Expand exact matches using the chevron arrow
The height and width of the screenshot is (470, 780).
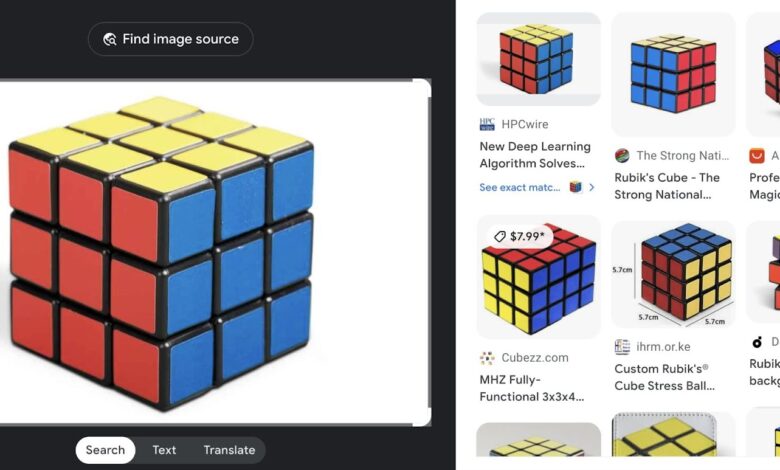click(x=591, y=187)
